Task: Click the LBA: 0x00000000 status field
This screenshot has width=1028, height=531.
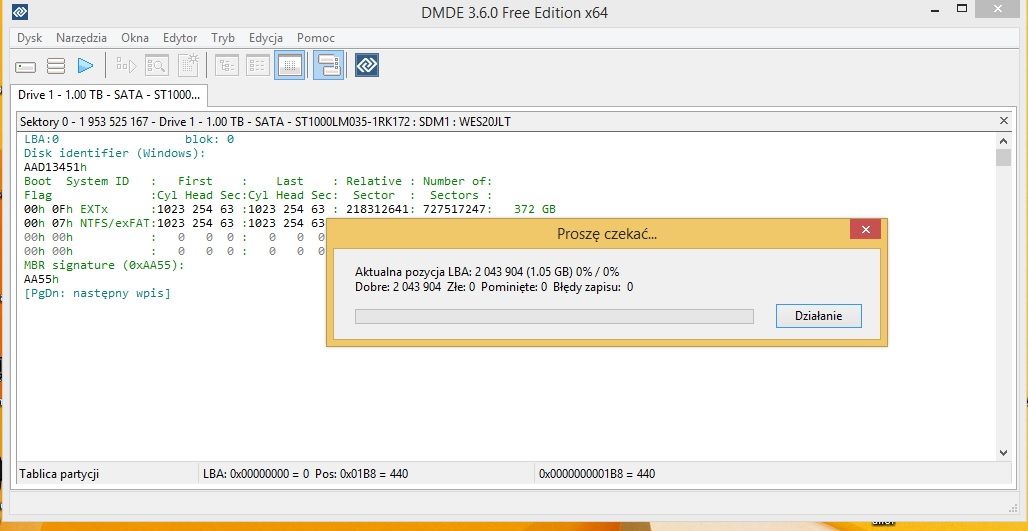Action: [x=306, y=473]
